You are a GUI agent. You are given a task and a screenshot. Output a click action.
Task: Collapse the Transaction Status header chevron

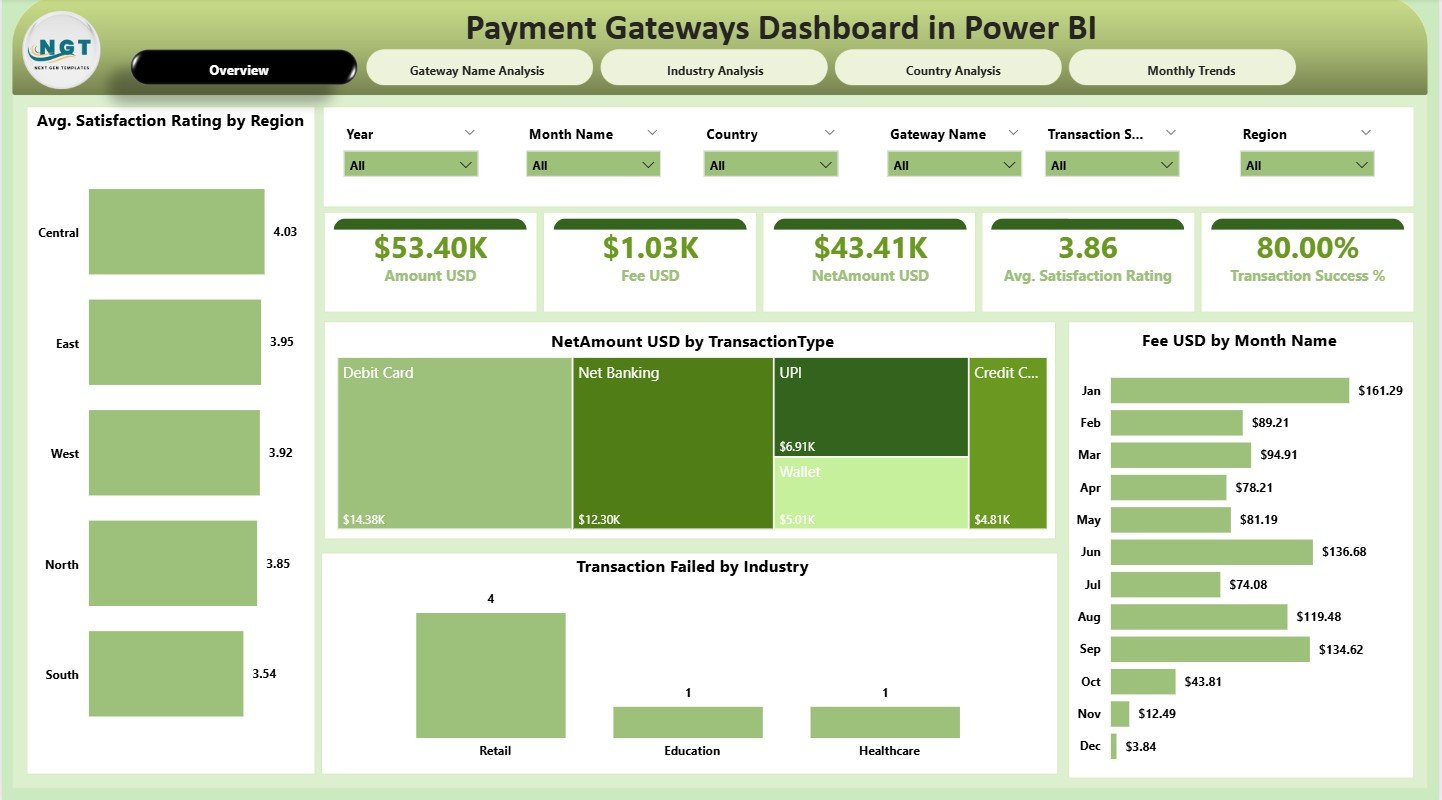1172,133
